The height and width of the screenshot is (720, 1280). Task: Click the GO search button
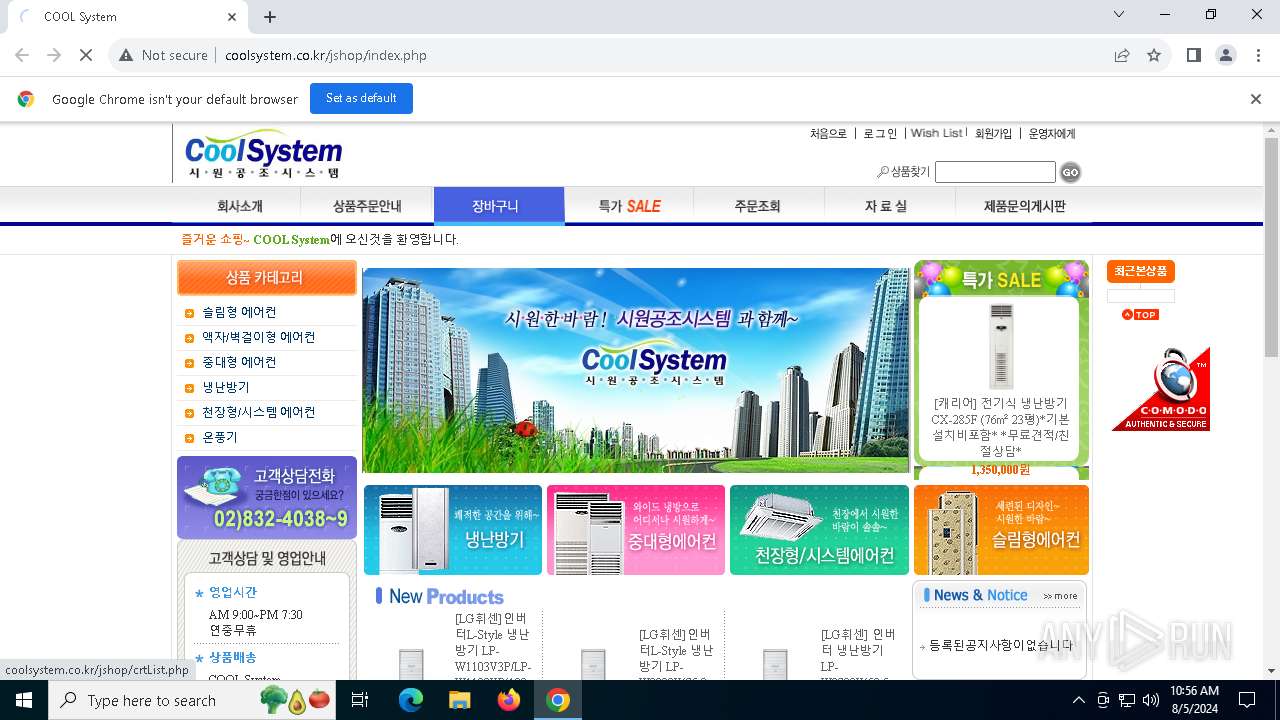point(1070,172)
